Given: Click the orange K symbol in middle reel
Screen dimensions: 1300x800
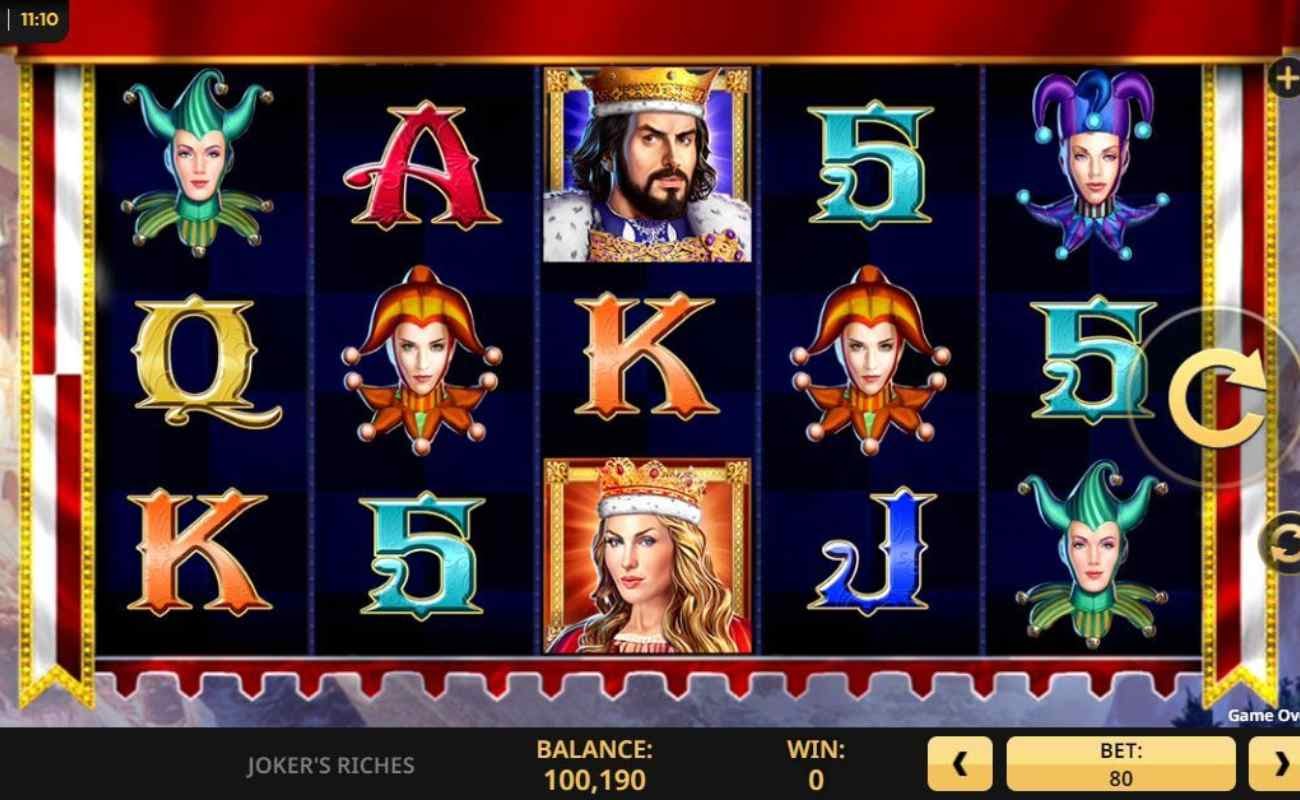Looking at the screenshot, I should pyautogui.click(x=649, y=357).
